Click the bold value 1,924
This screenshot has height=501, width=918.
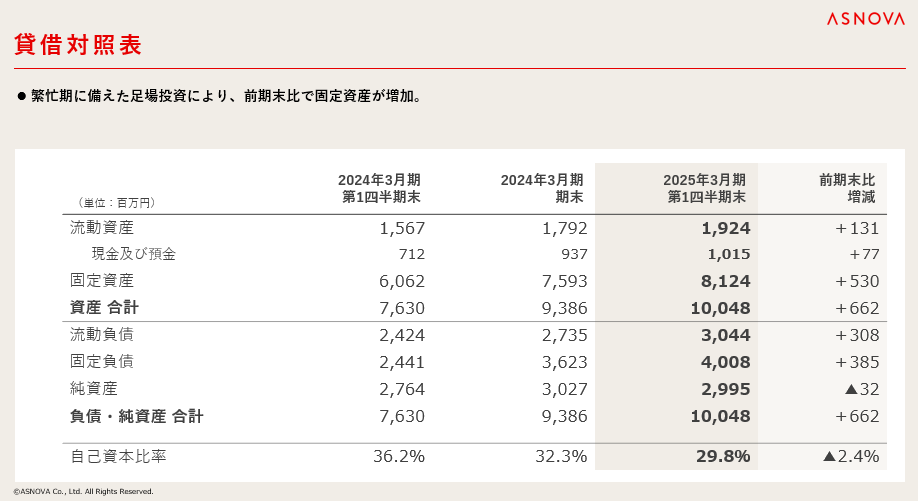pos(726,228)
